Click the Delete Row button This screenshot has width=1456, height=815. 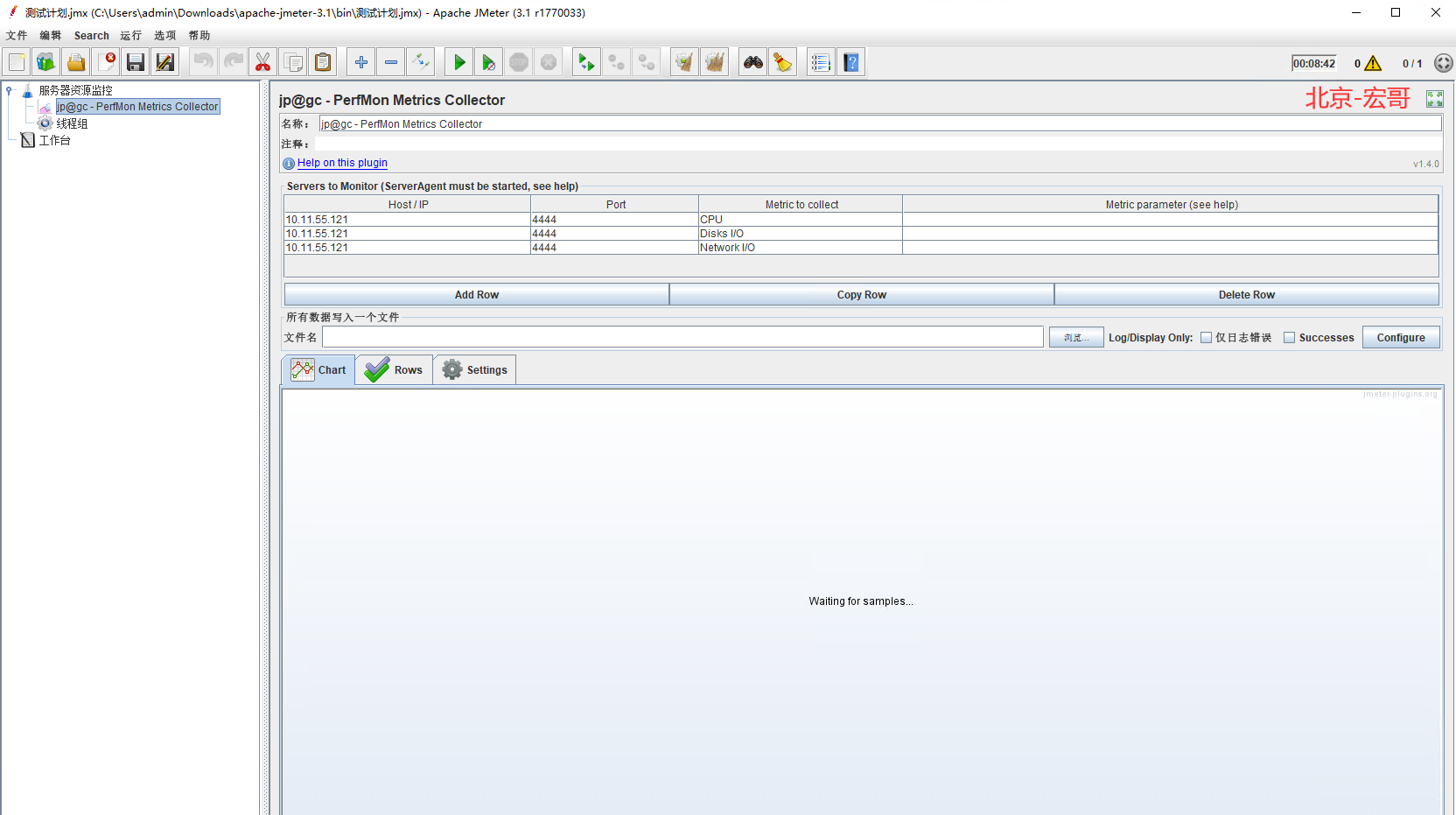point(1247,295)
